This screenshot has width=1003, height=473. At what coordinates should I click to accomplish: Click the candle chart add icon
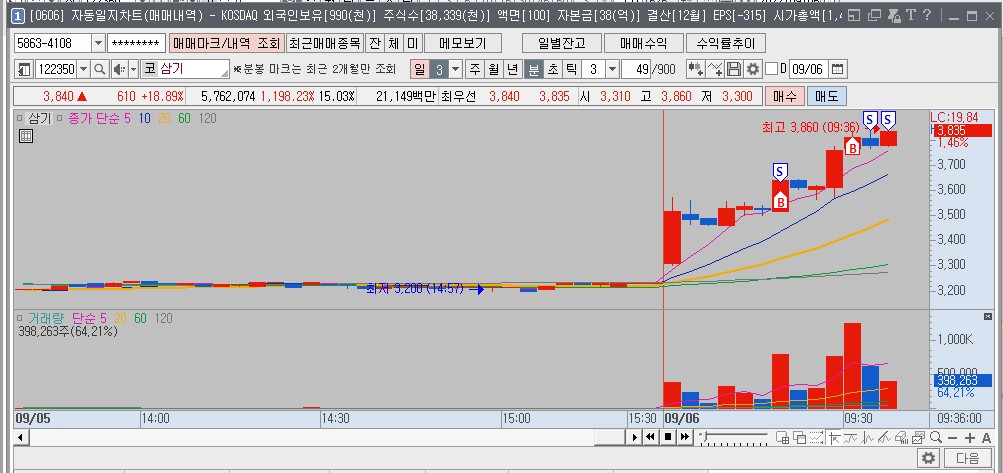pyautogui.click(x=696, y=69)
